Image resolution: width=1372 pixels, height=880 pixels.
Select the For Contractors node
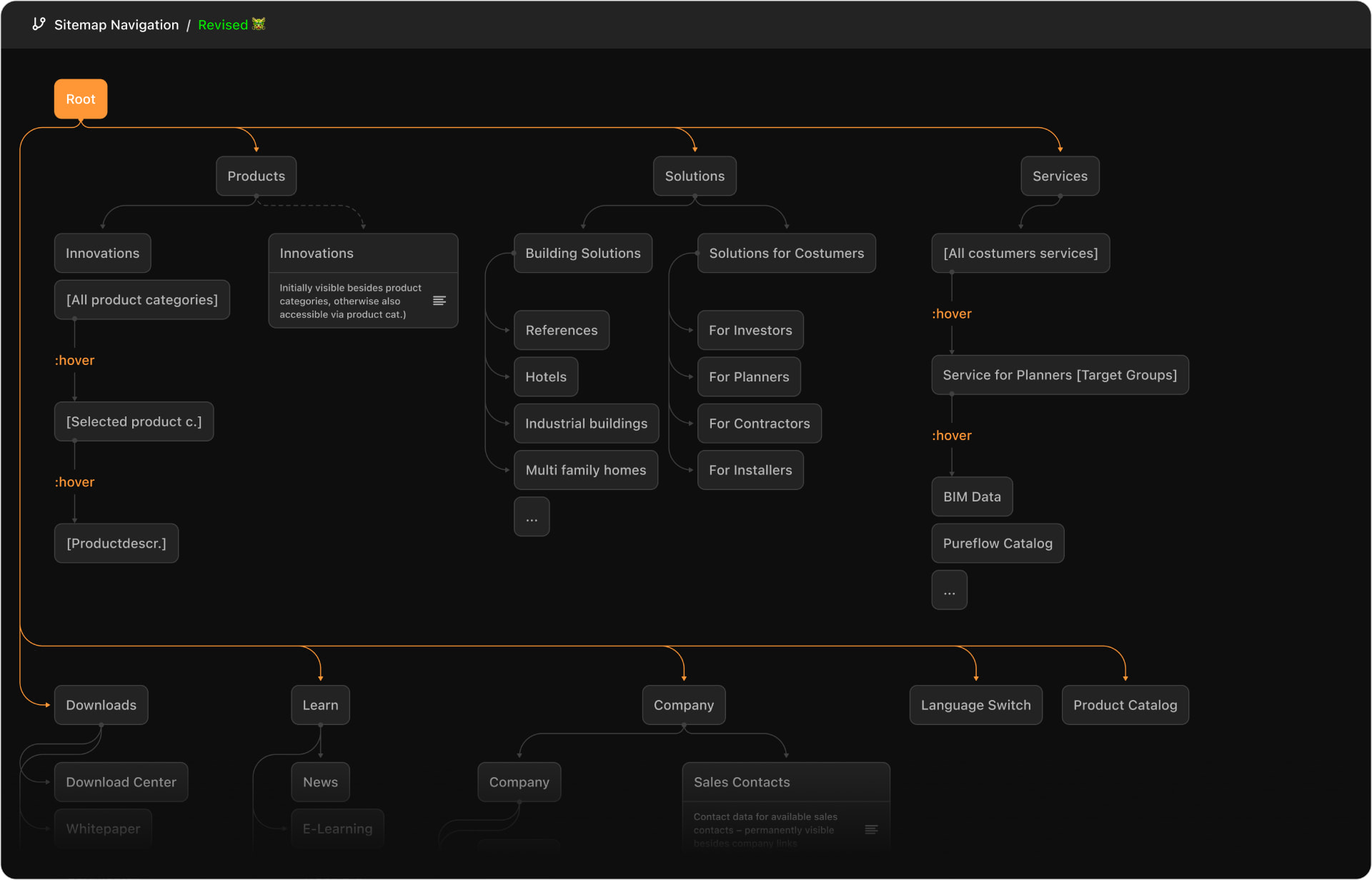click(760, 424)
